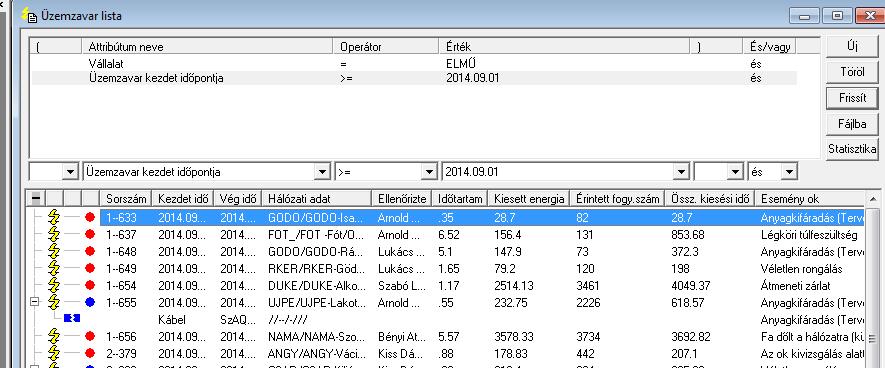This screenshot has width=885, height=368.
Task: Sort by Össz. kiesési idő column header
Action: (x=709, y=199)
